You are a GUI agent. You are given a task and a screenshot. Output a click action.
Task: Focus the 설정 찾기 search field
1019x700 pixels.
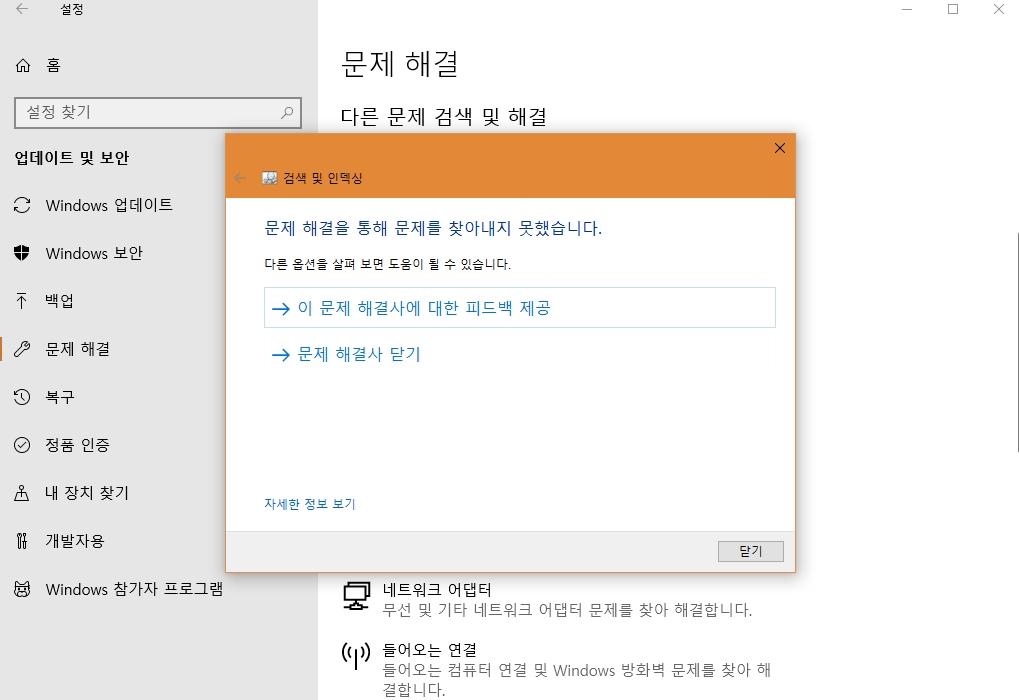(158, 113)
